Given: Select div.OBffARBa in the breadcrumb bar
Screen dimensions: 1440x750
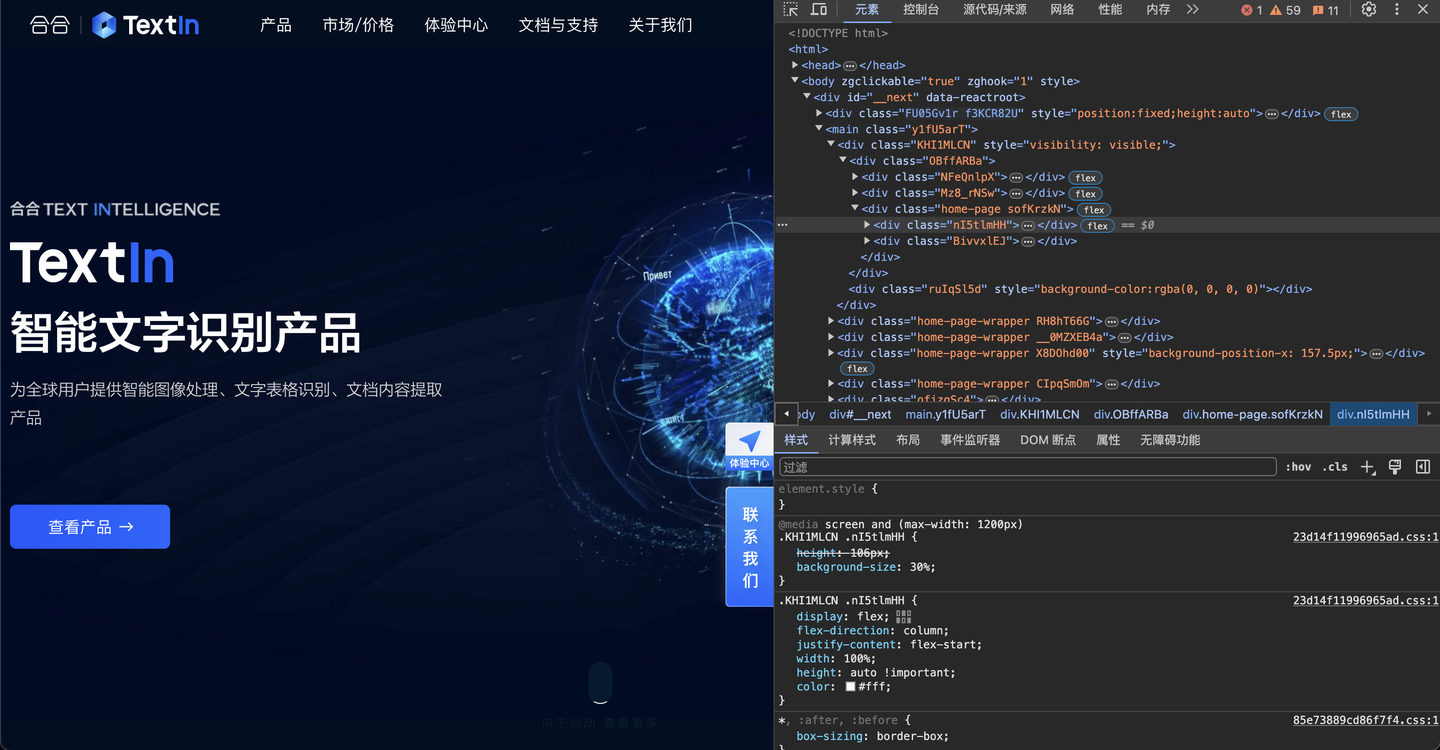Looking at the screenshot, I should point(1131,414).
